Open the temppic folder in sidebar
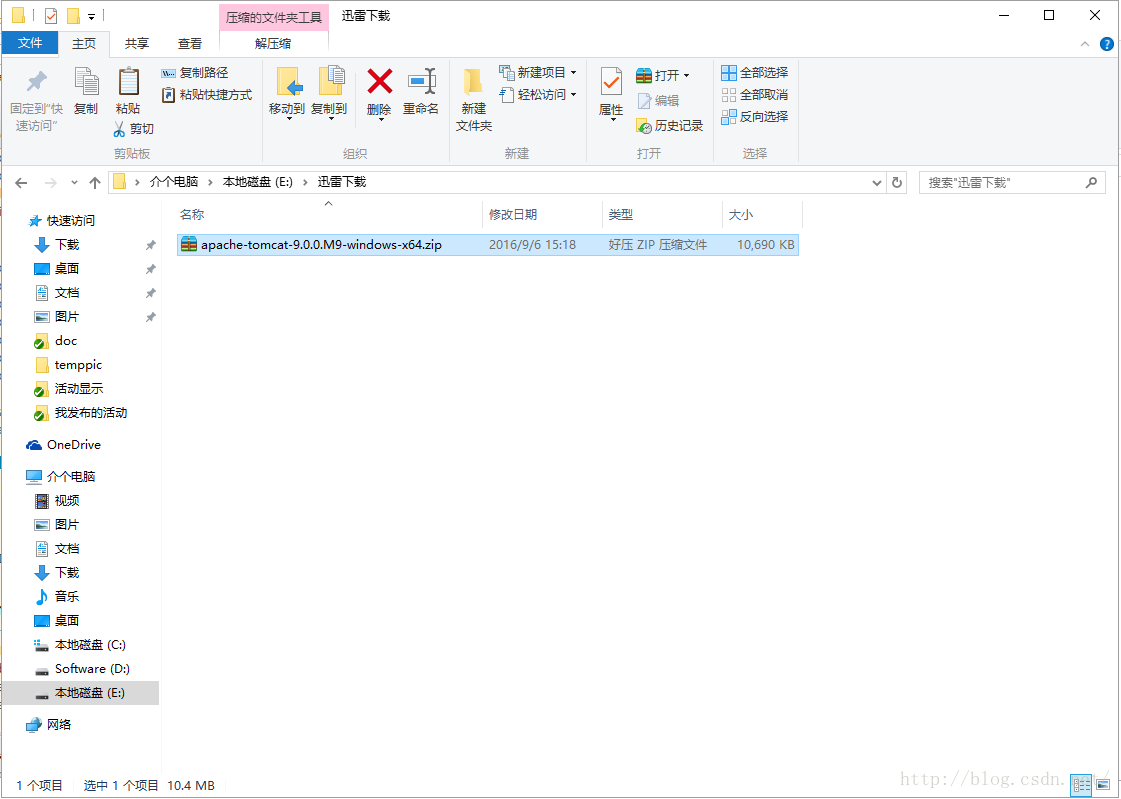This screenshot has width=1121, height=799. click(x=69, y=365)
